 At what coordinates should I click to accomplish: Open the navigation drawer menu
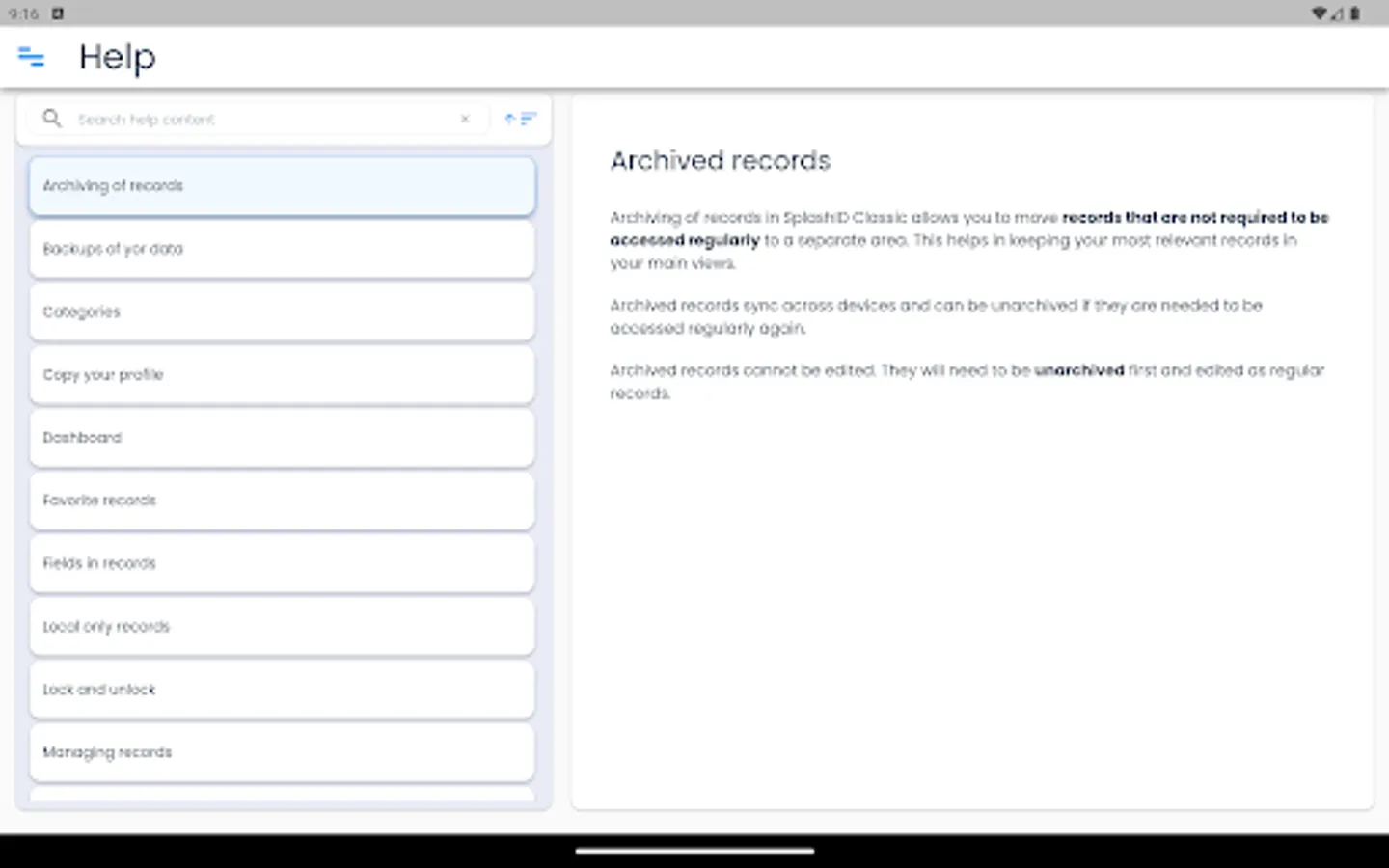[32, 58]
